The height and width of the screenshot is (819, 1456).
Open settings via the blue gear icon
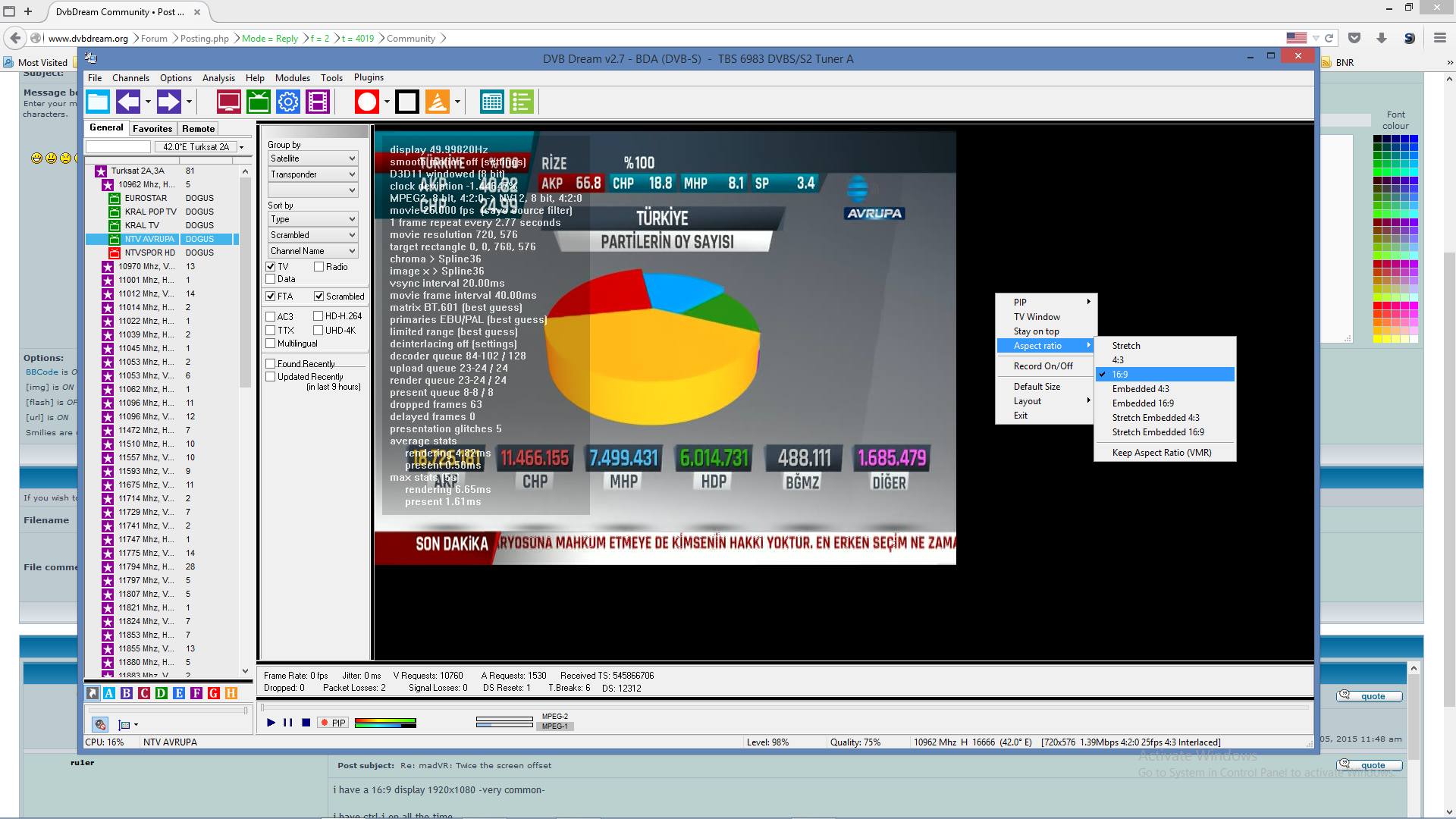coord(288,102)
